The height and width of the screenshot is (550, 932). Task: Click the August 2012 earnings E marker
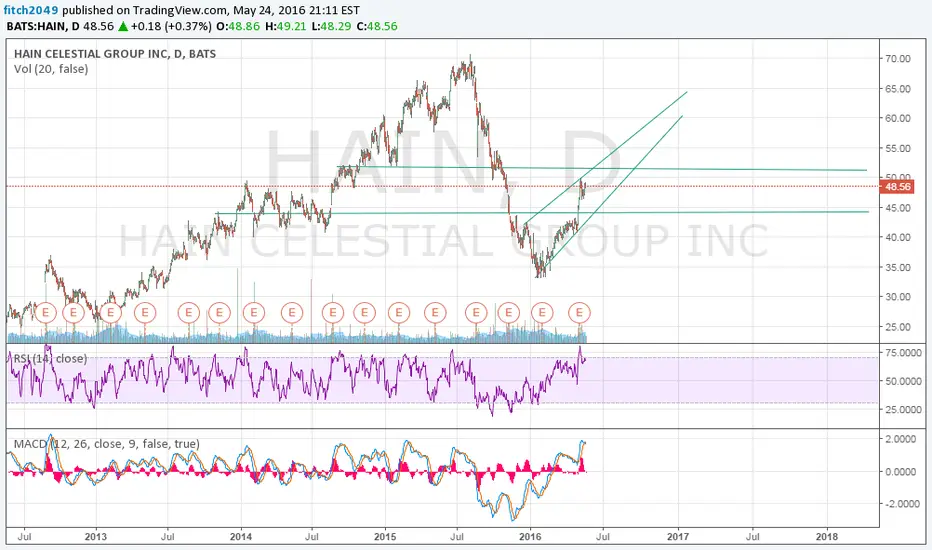tap(45, 312)
